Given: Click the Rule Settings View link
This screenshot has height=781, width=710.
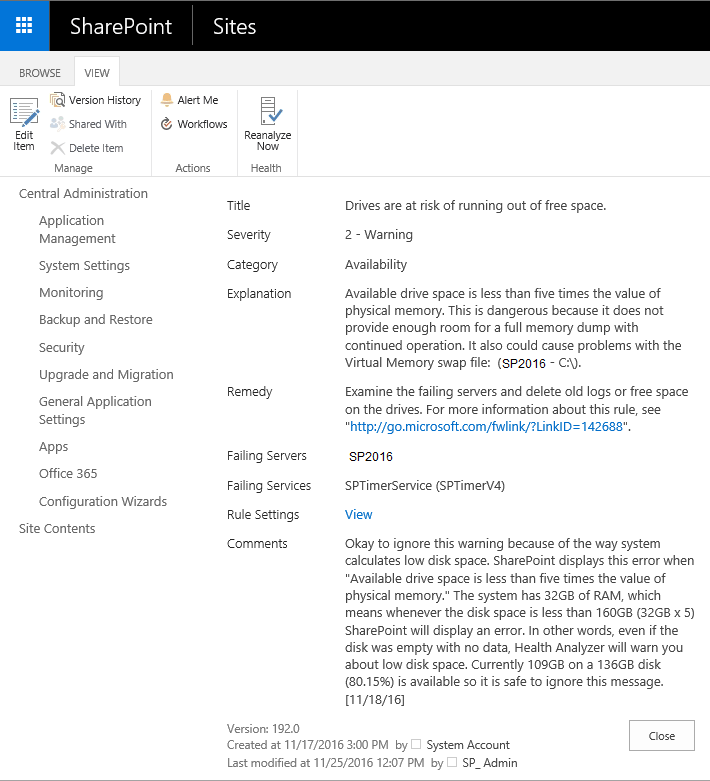Looking at the screenshot, I should tap(358, 515).
